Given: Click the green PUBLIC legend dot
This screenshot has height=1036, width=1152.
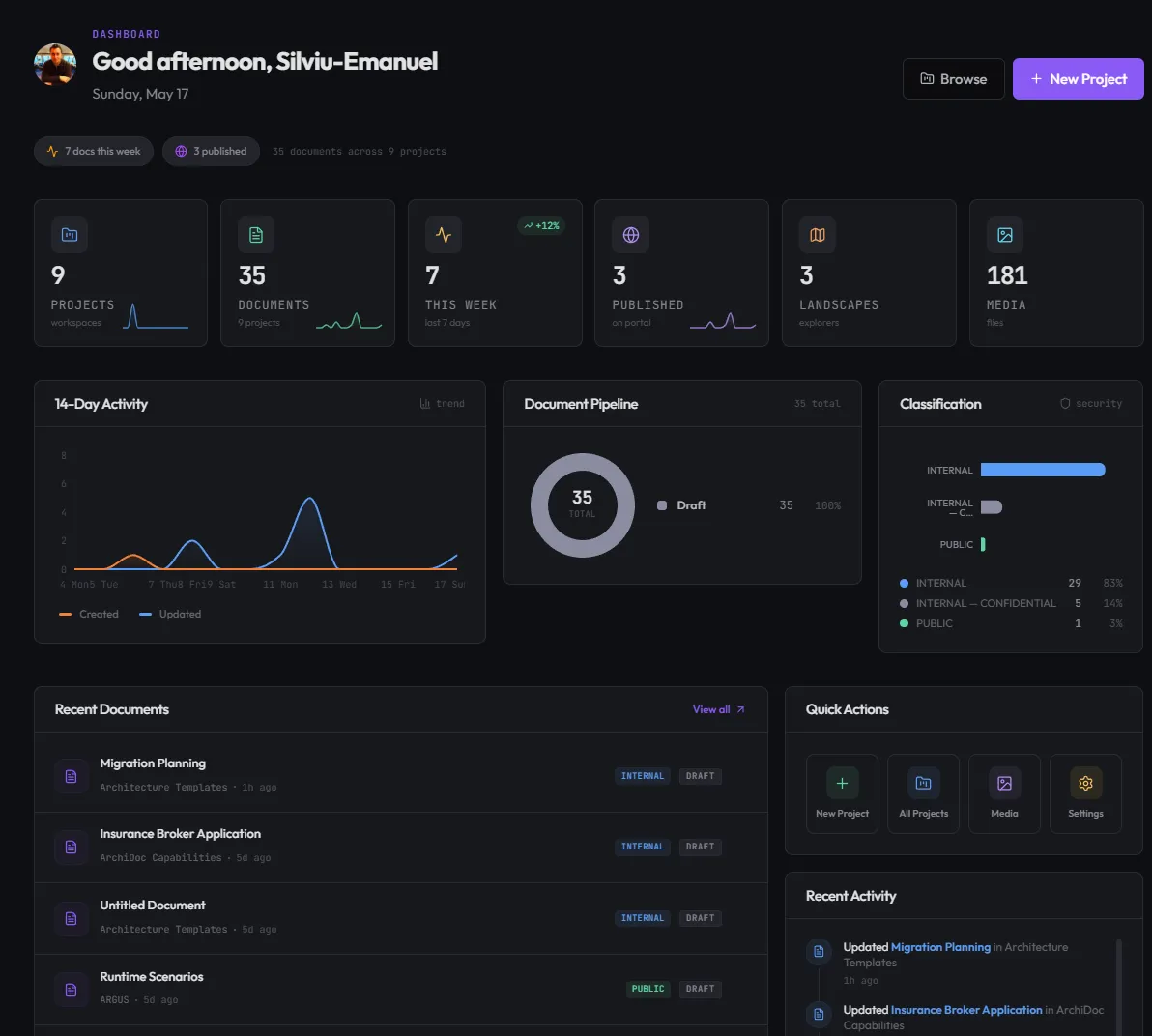Looking at the screenshot, I should [904, 623].
